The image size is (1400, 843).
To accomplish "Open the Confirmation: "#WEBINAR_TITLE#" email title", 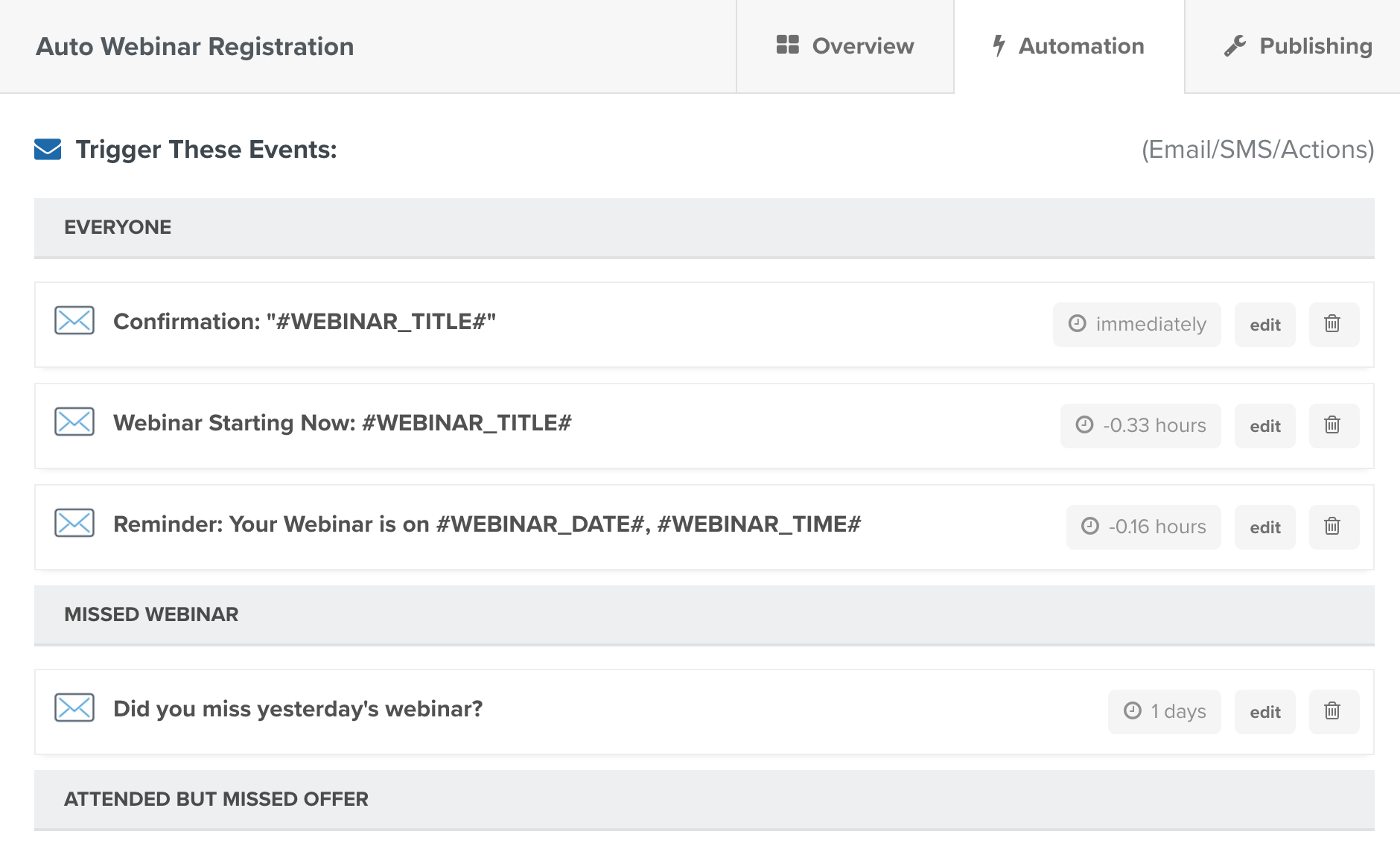I will [305, 322].
